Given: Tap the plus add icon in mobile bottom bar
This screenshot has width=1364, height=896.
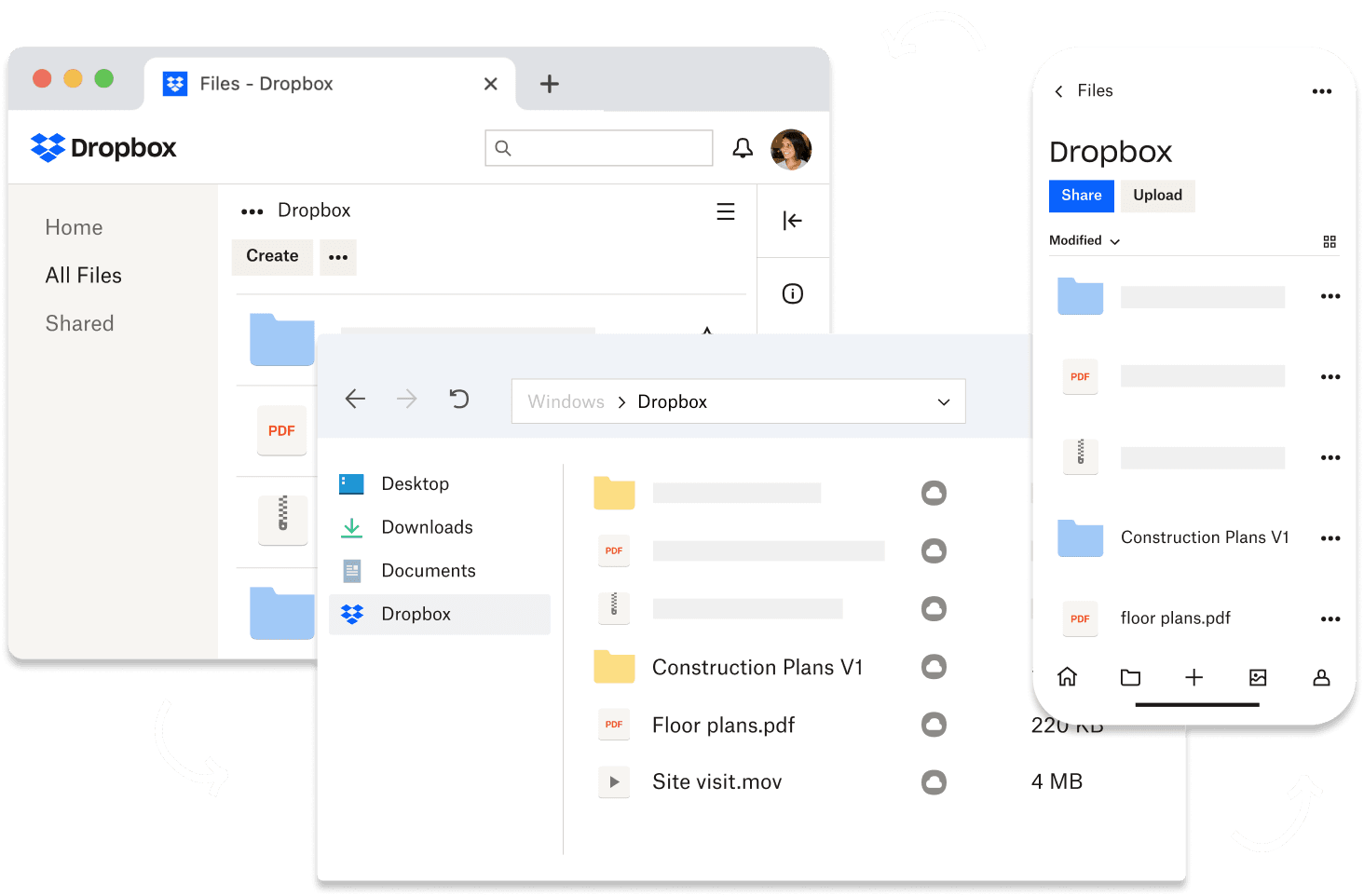Looking at the screenshot, I should point(1194,677).
